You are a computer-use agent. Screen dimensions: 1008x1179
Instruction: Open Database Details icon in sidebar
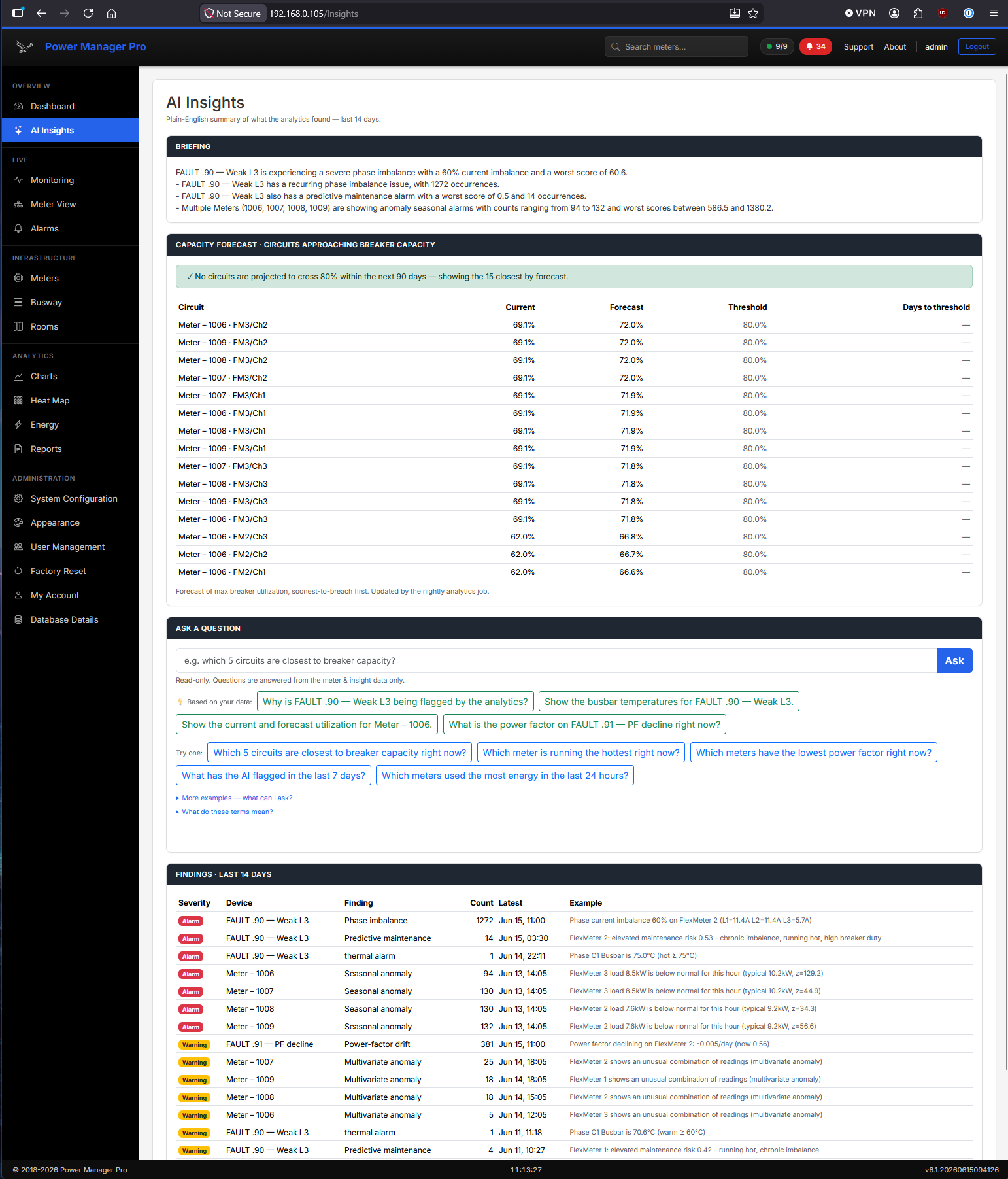18,619
